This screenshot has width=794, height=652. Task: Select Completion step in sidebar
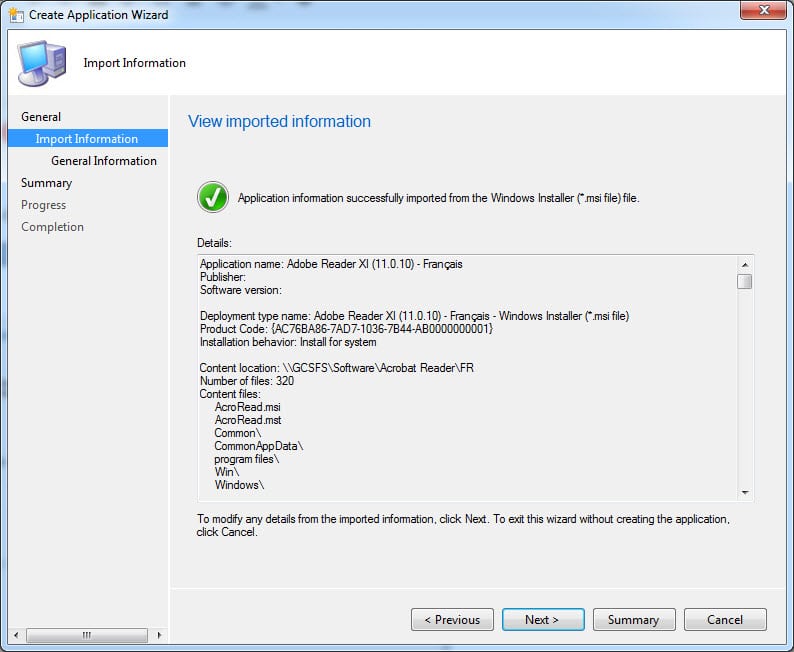52,227
